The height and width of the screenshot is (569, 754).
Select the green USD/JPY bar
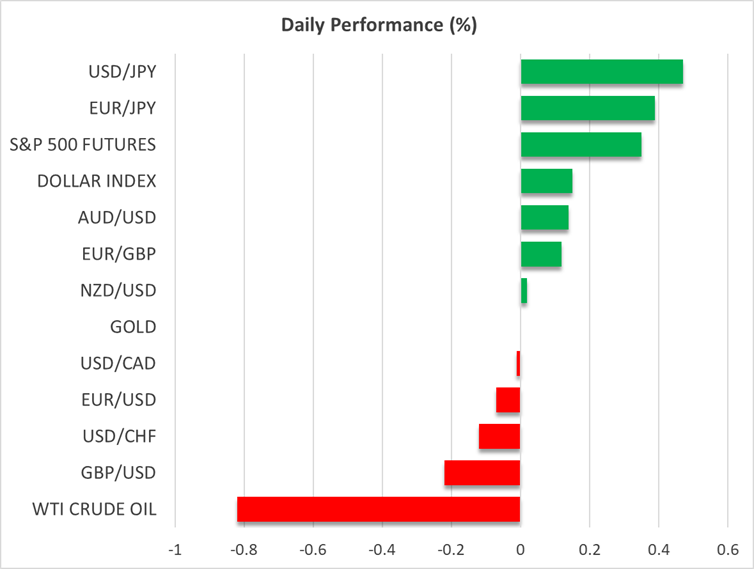(x=601, y=72)
